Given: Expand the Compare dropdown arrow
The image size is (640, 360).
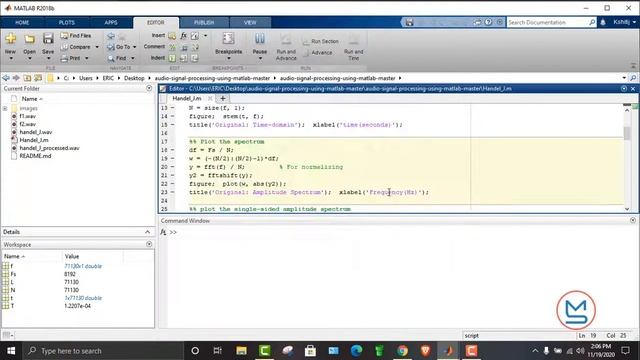Looking at the screenshot, I should pos(97,47).
